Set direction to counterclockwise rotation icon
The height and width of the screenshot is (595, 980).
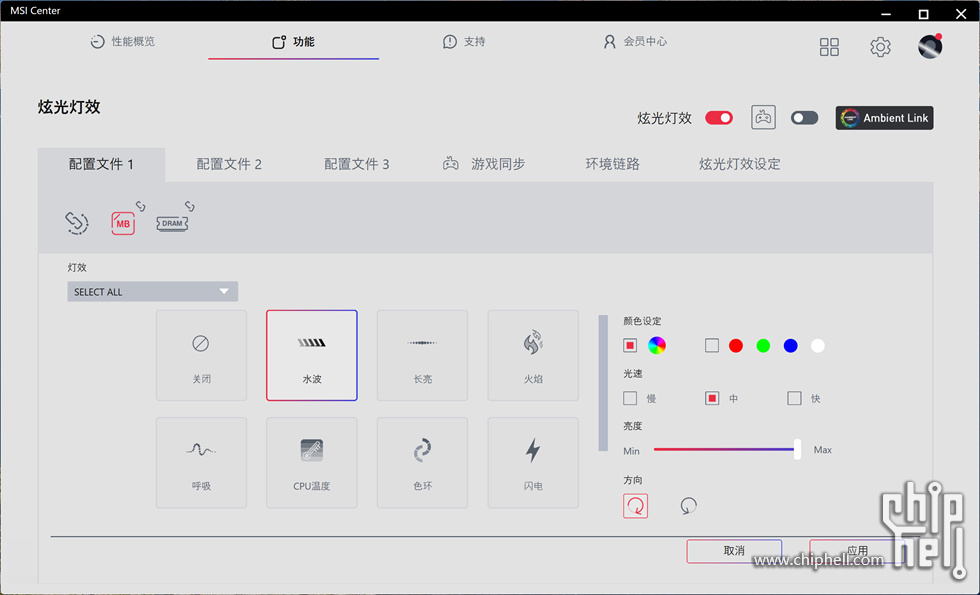pyautogui.click(x=688, y=506)
